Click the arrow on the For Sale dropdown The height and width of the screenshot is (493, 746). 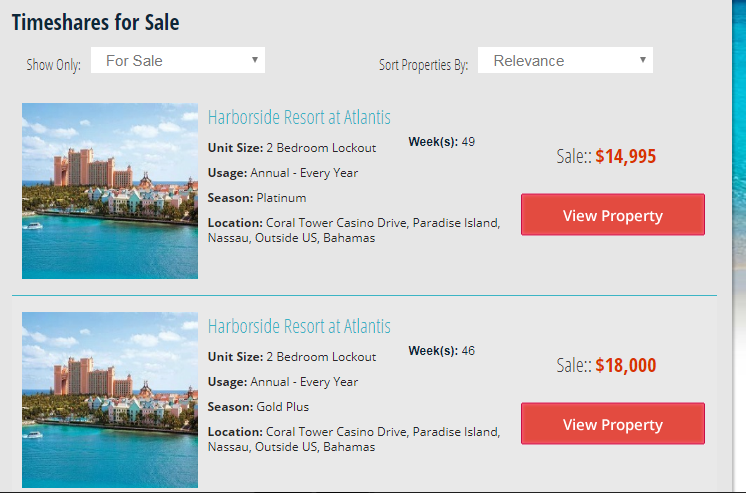pyautogui.click(x=255, y=60)
